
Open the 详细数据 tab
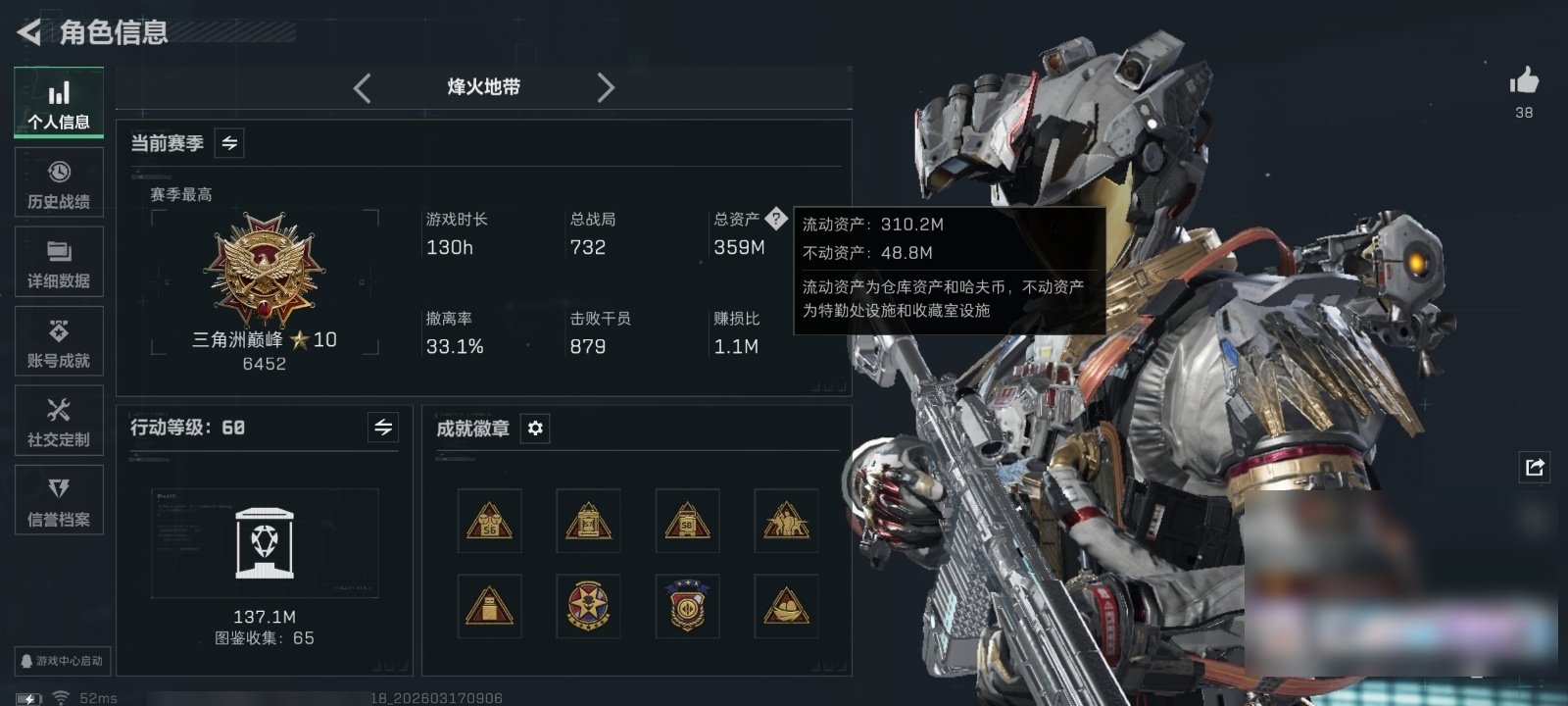pyautogui.click(x=59, y=262)
